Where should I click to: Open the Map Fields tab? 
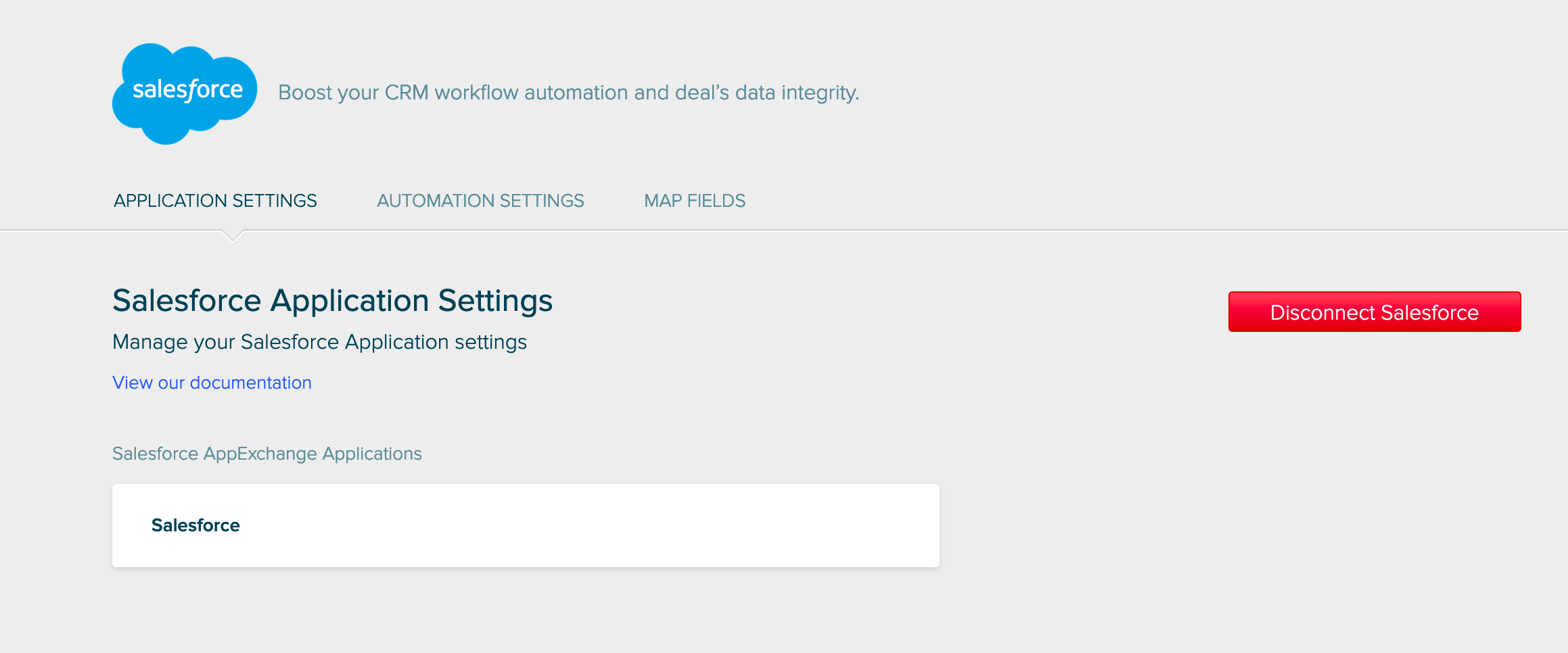click(x=695, y=201)
